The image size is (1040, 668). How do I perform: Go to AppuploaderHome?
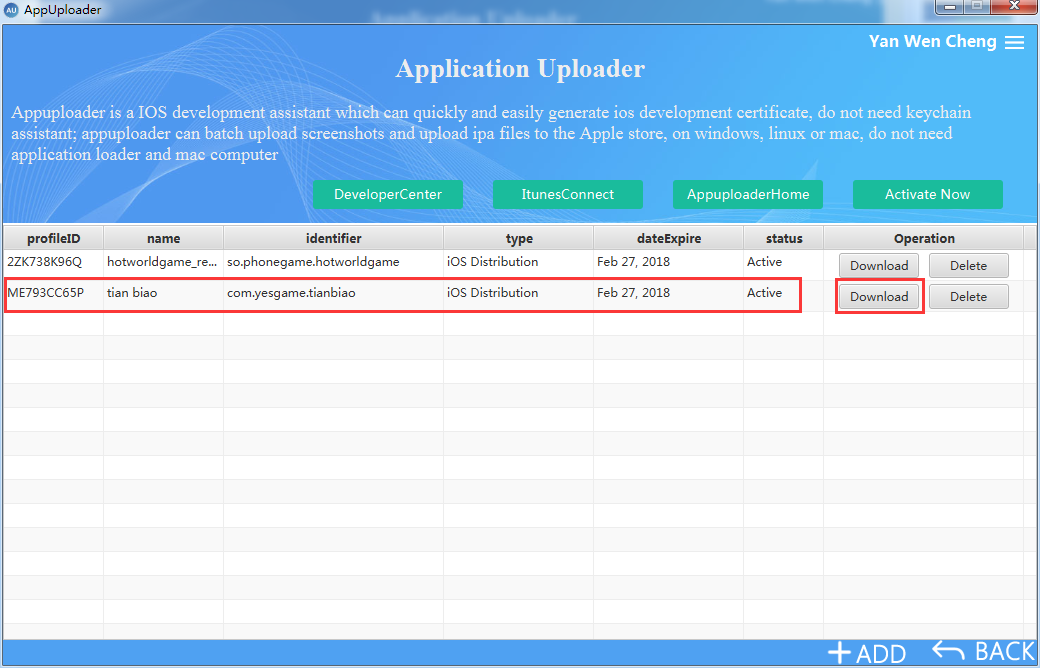pyautogui.click(x=748, y=194)
